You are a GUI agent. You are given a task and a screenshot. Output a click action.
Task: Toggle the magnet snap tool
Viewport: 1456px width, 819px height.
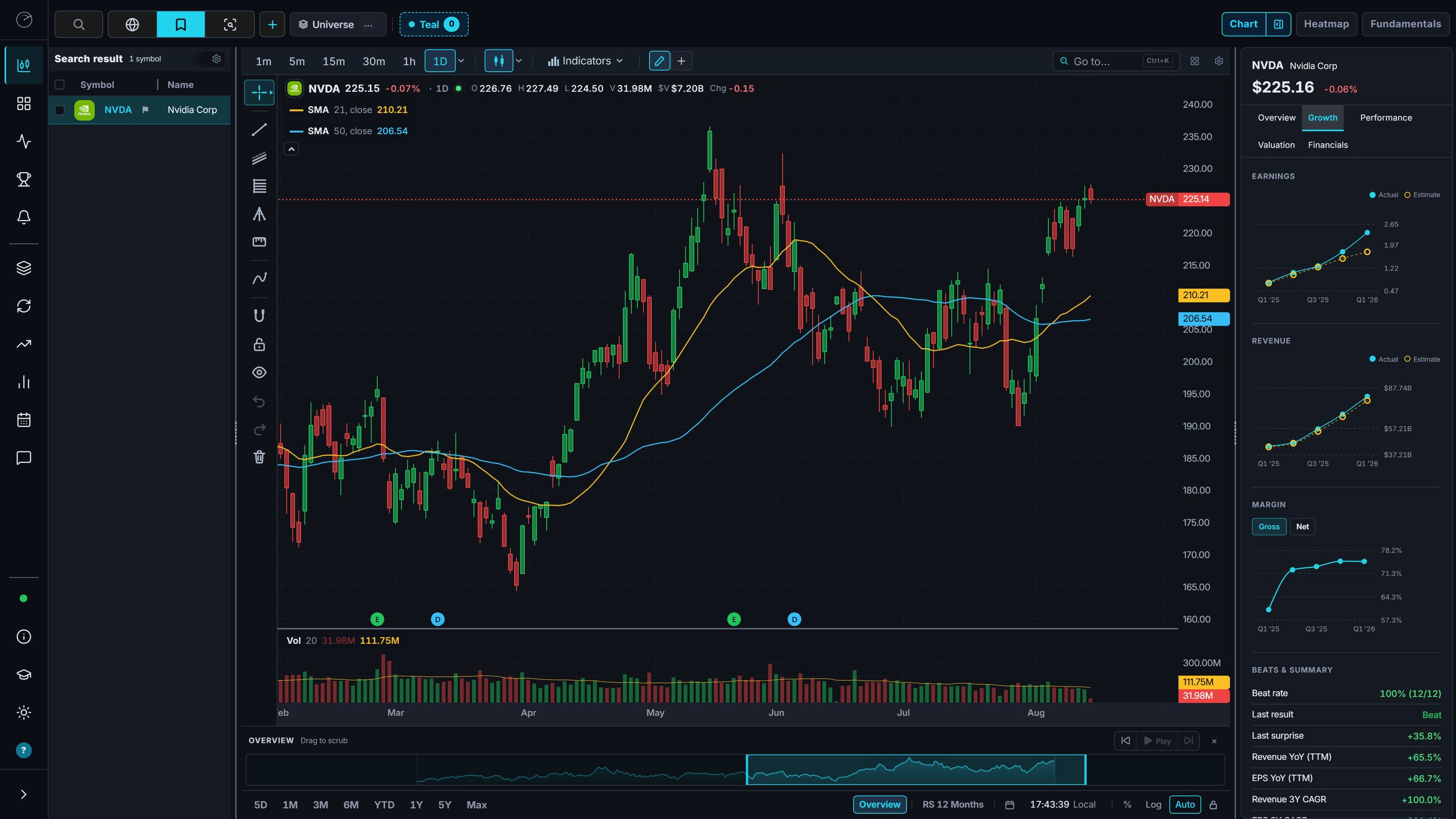(x=259, y=316)
